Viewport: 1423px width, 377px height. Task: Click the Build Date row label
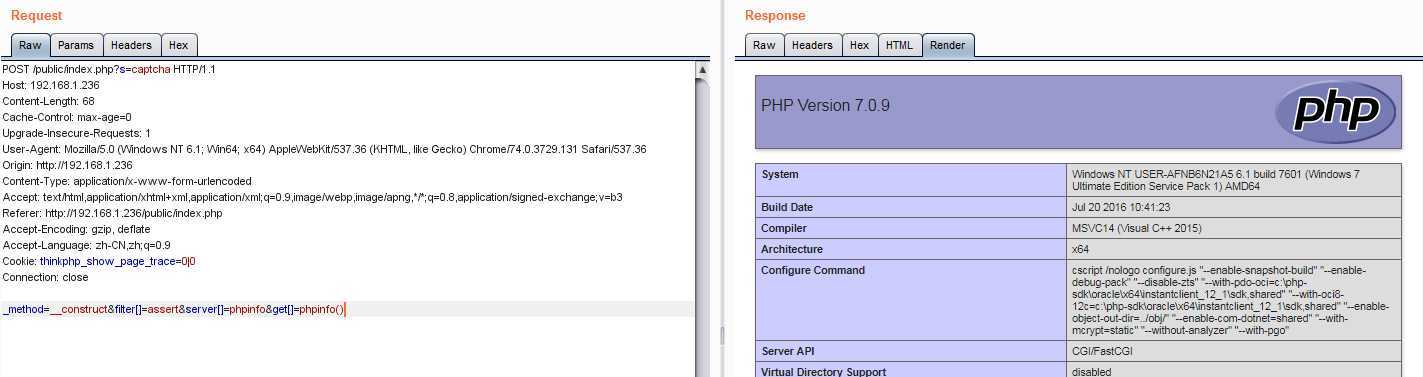[x=787, y=207]
